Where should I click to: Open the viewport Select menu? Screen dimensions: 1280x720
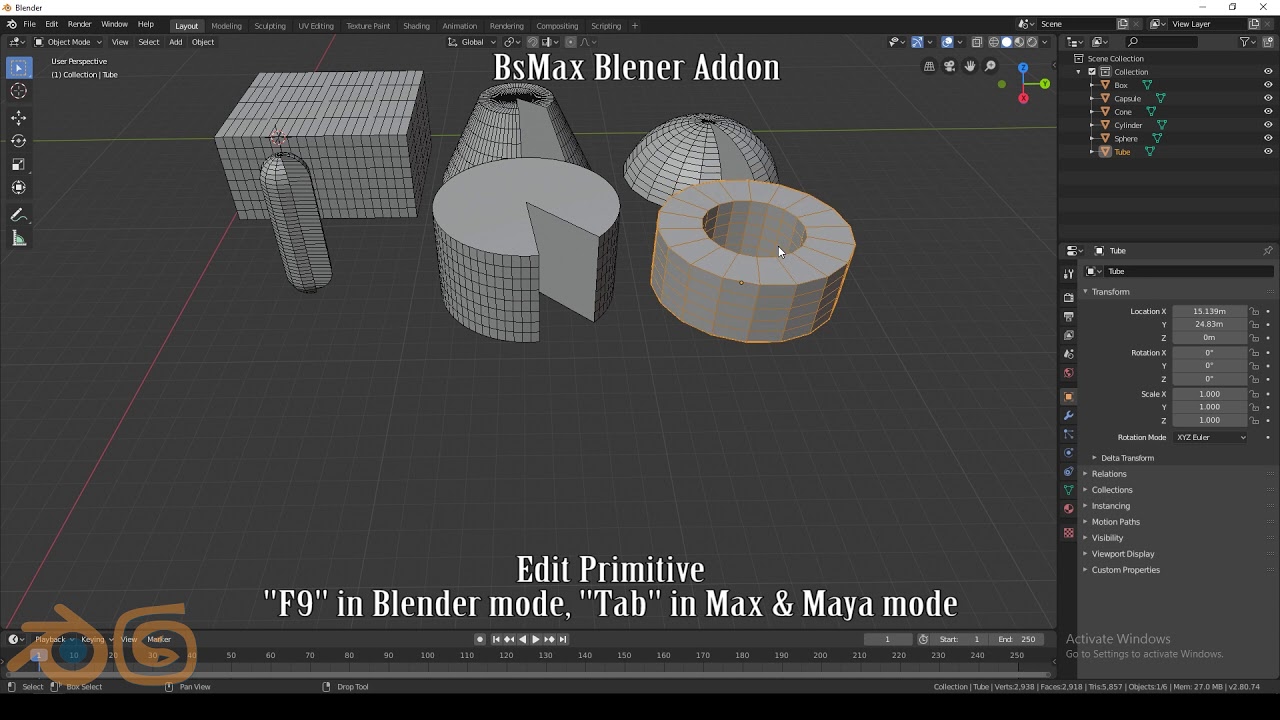click(x=149, y=42)
